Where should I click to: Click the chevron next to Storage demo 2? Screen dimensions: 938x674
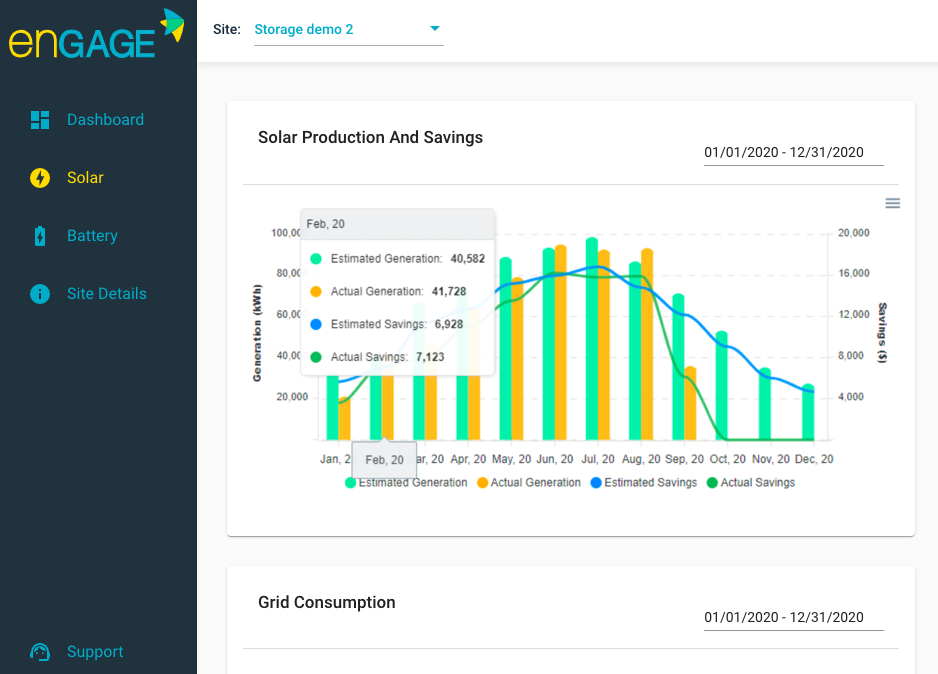434,29
